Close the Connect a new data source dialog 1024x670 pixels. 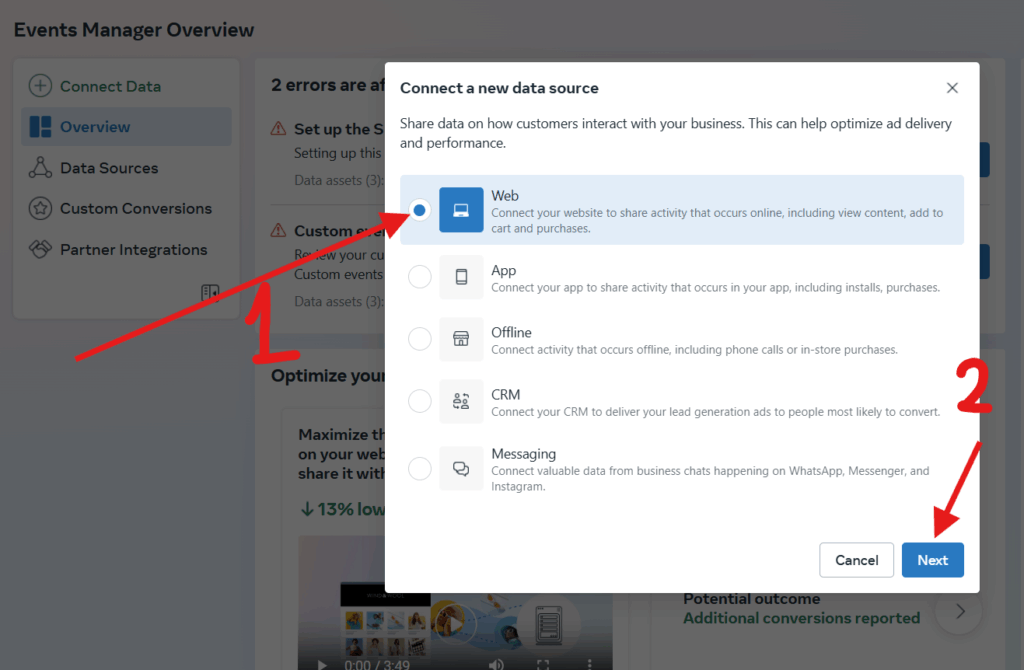coord(952,88)
